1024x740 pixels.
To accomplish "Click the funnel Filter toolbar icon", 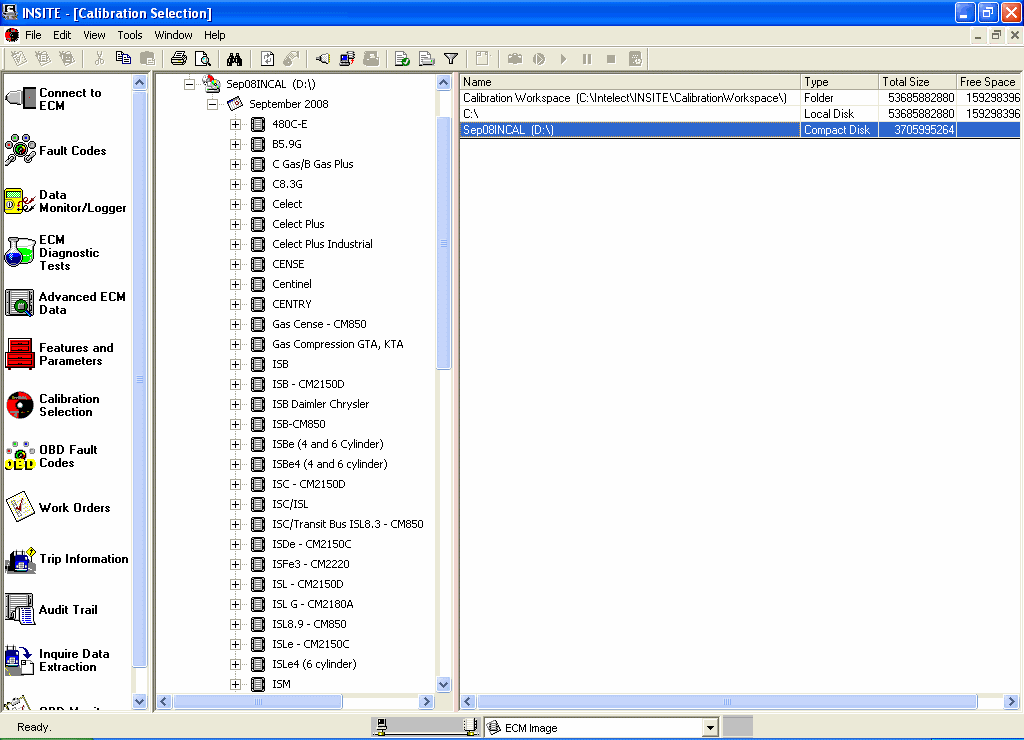I will pyautogui.click(x=451, y=59).
